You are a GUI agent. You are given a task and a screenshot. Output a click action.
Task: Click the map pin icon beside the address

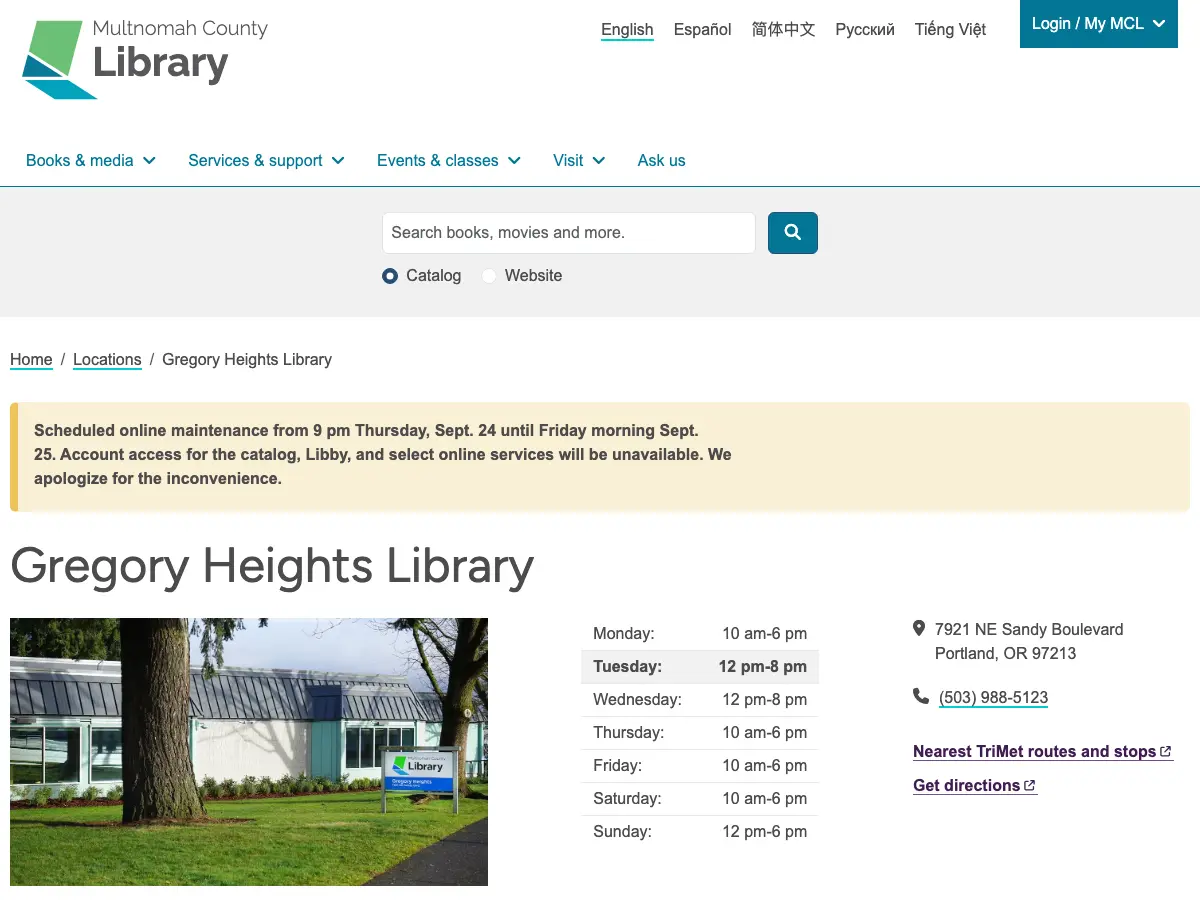click(x=919, y=629)
